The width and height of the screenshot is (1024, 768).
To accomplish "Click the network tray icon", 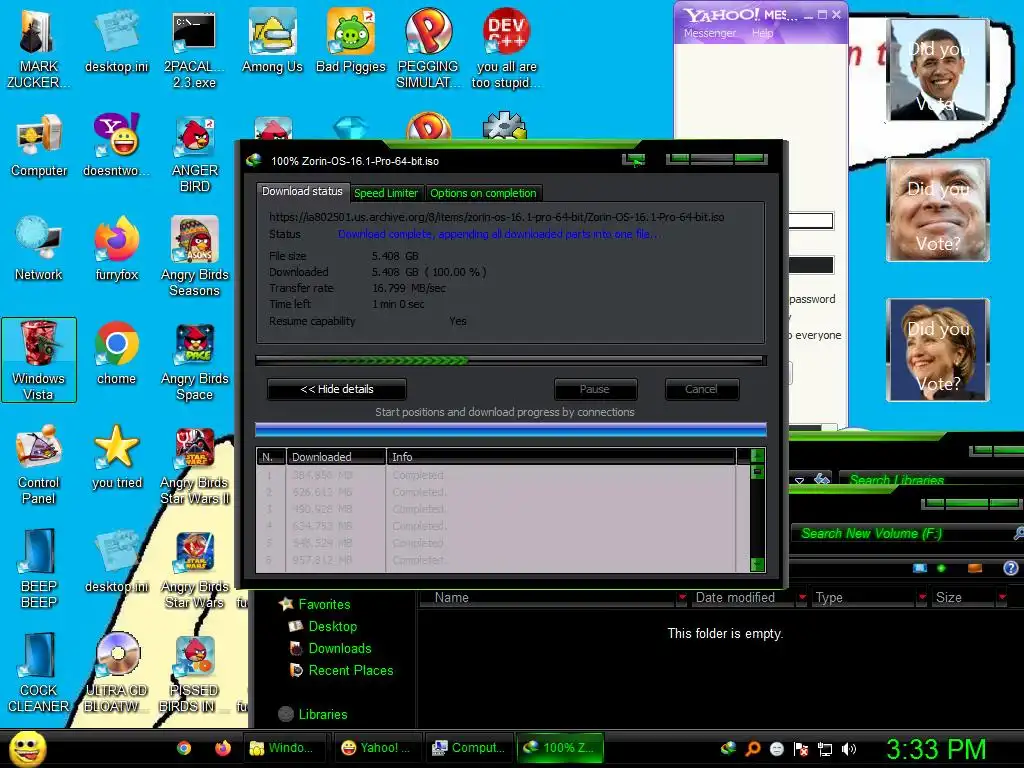I will pos(825,749).
